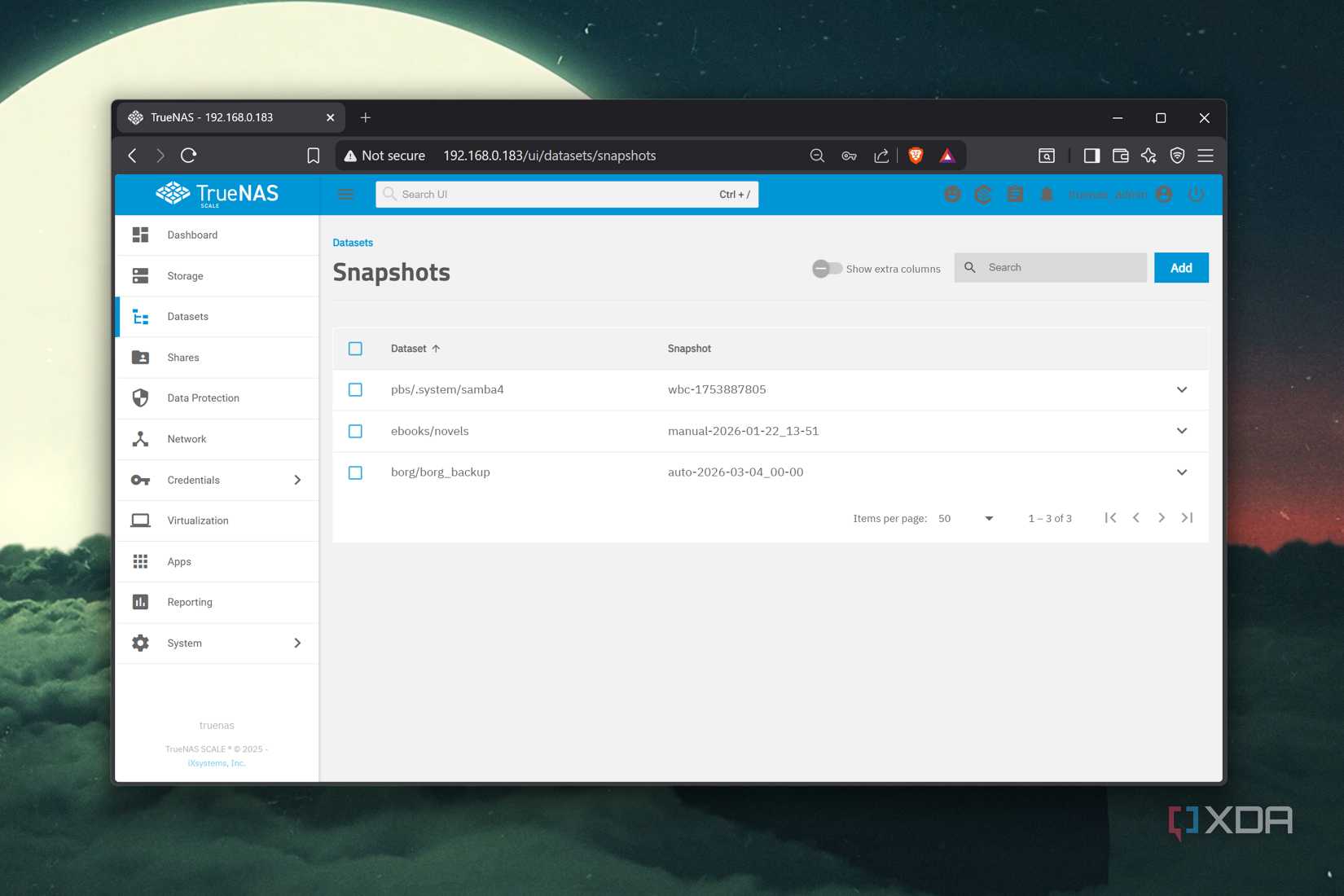Screen dimensions: 1344x896
Task: Click the TrueNAS logo
Action: pyautogui.click(x=217, y=194)
